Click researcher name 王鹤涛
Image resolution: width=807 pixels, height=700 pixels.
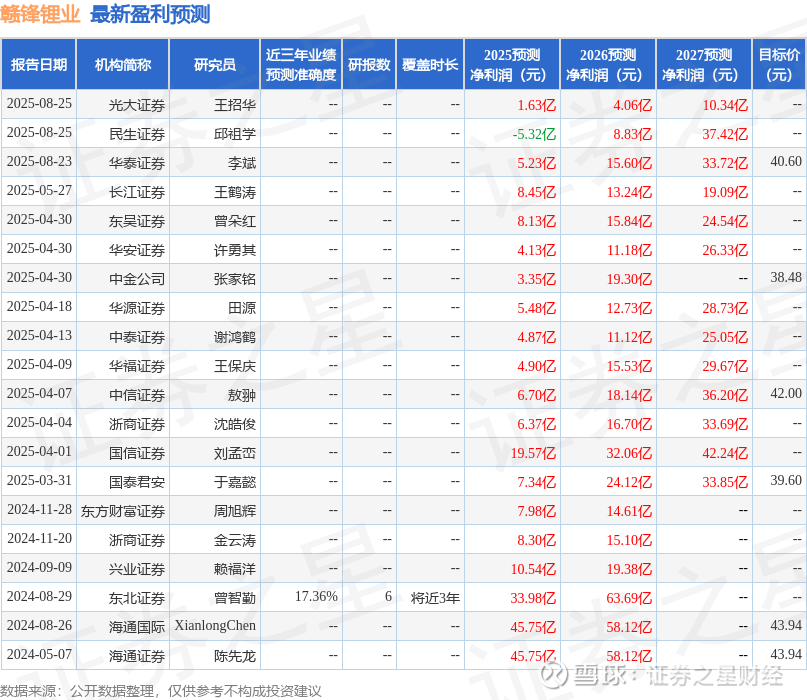coord(235,192)
